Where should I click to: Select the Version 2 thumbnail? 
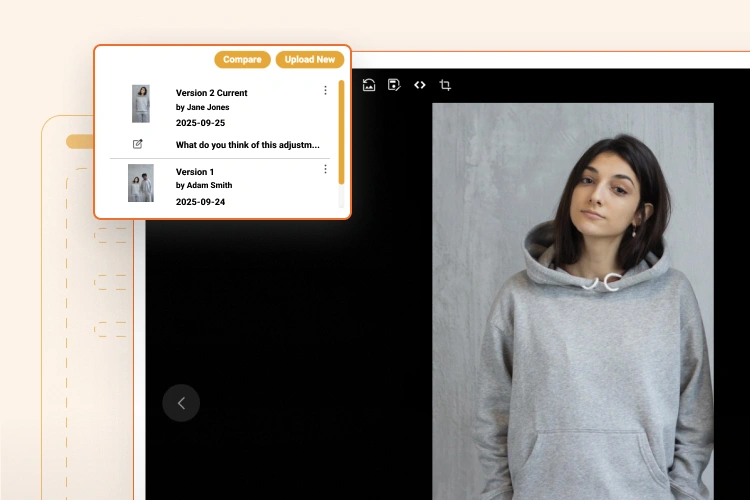[141, 104]
